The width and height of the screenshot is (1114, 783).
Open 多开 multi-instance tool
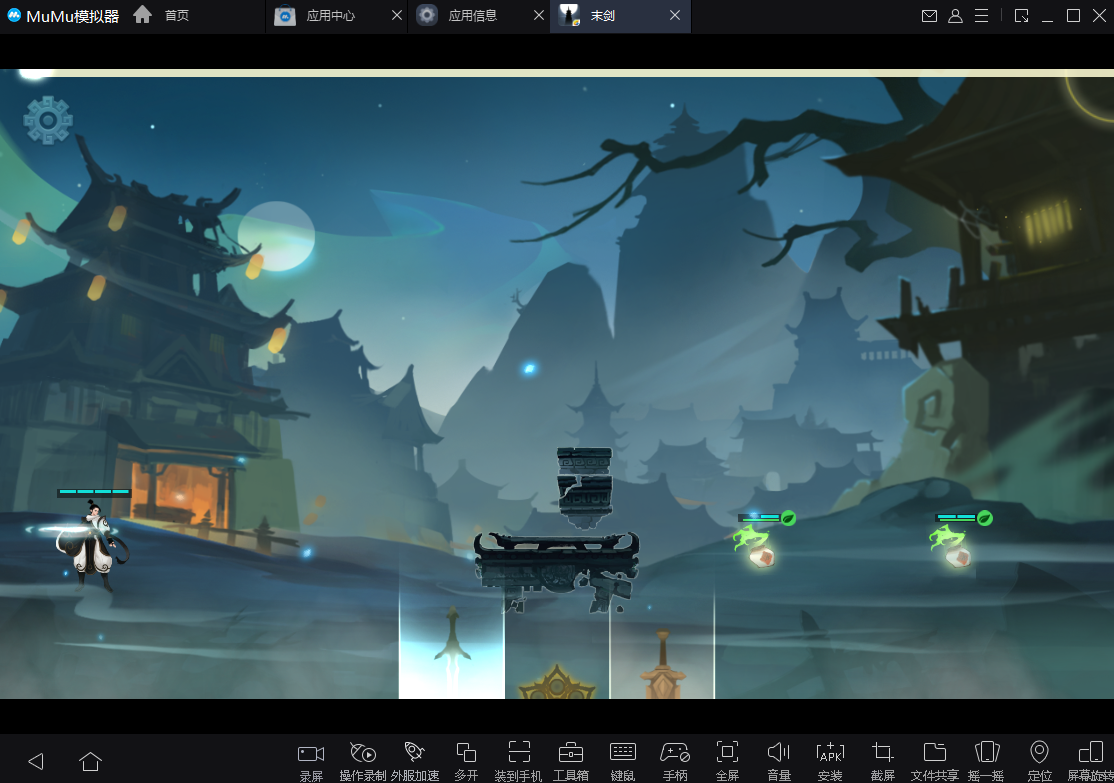point(466,761)
